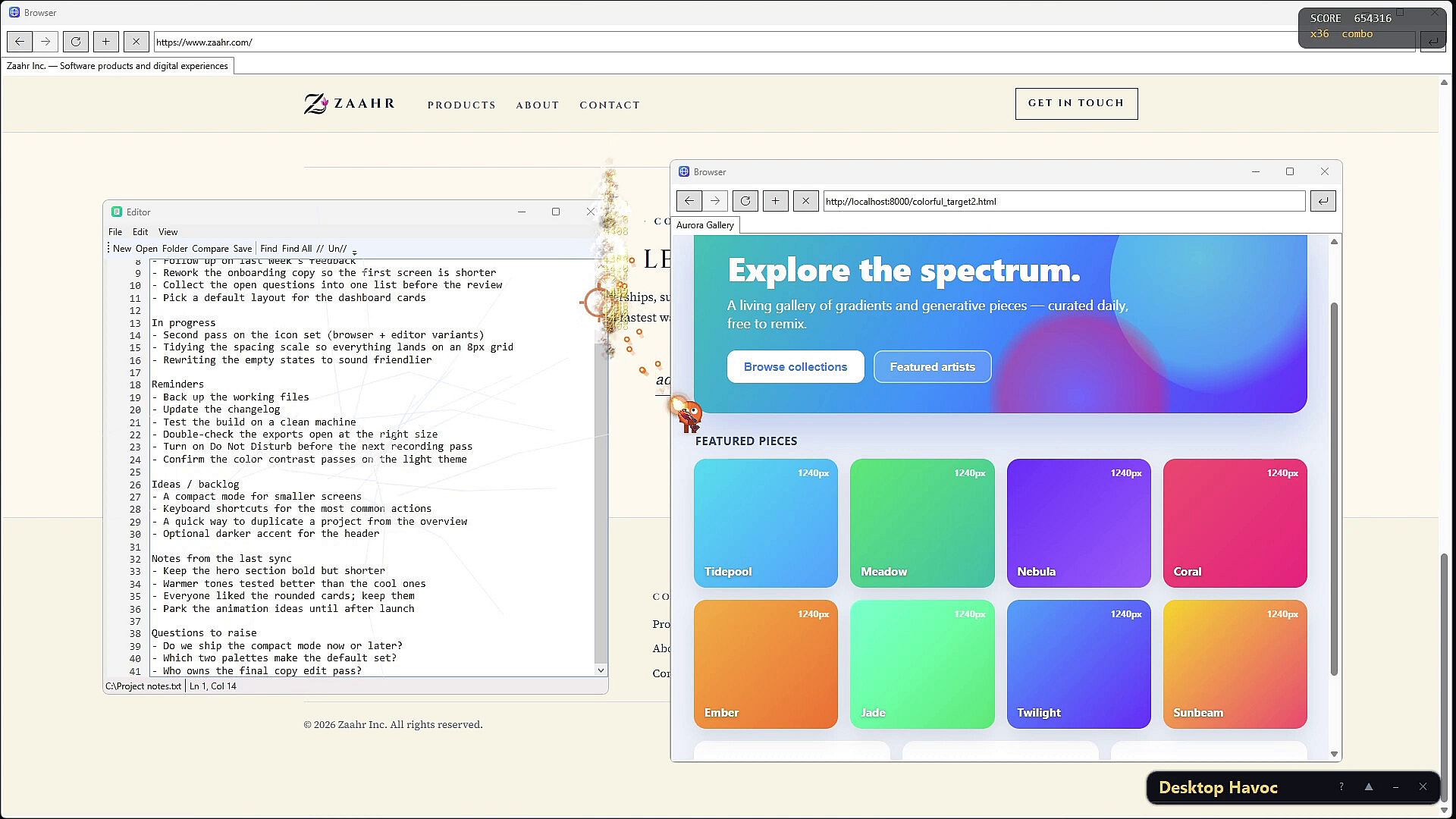Click 'C:\Project notes.txt' in Editor status bar

click(x=143, y=686)
